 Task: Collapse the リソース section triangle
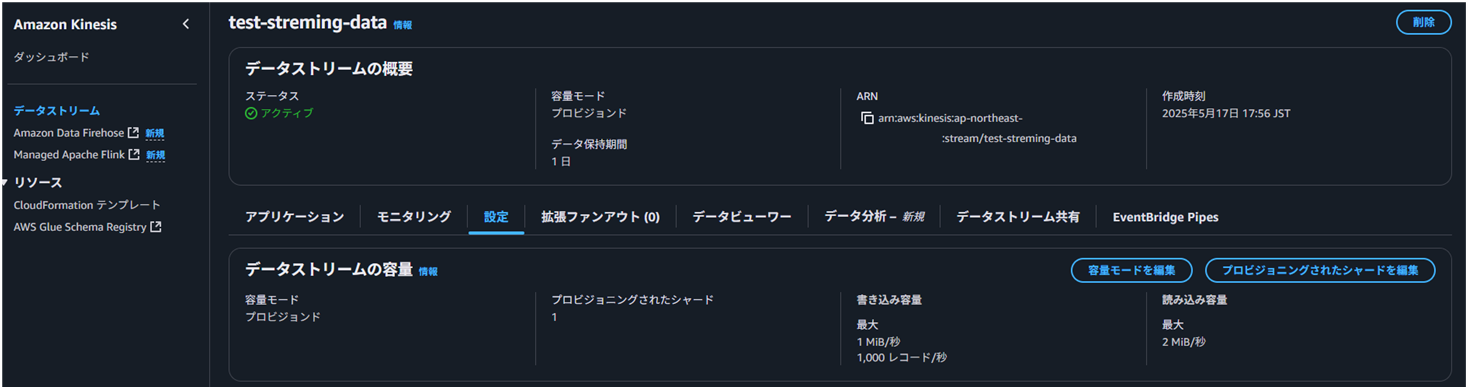(x=6, y=182)
